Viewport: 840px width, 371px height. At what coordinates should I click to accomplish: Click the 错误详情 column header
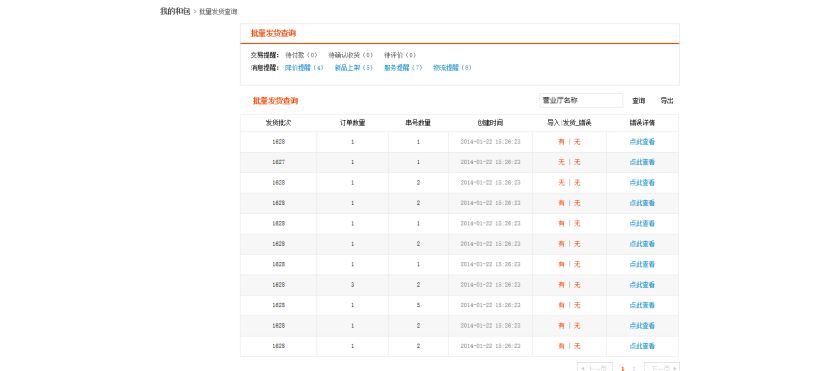point(642,123)
